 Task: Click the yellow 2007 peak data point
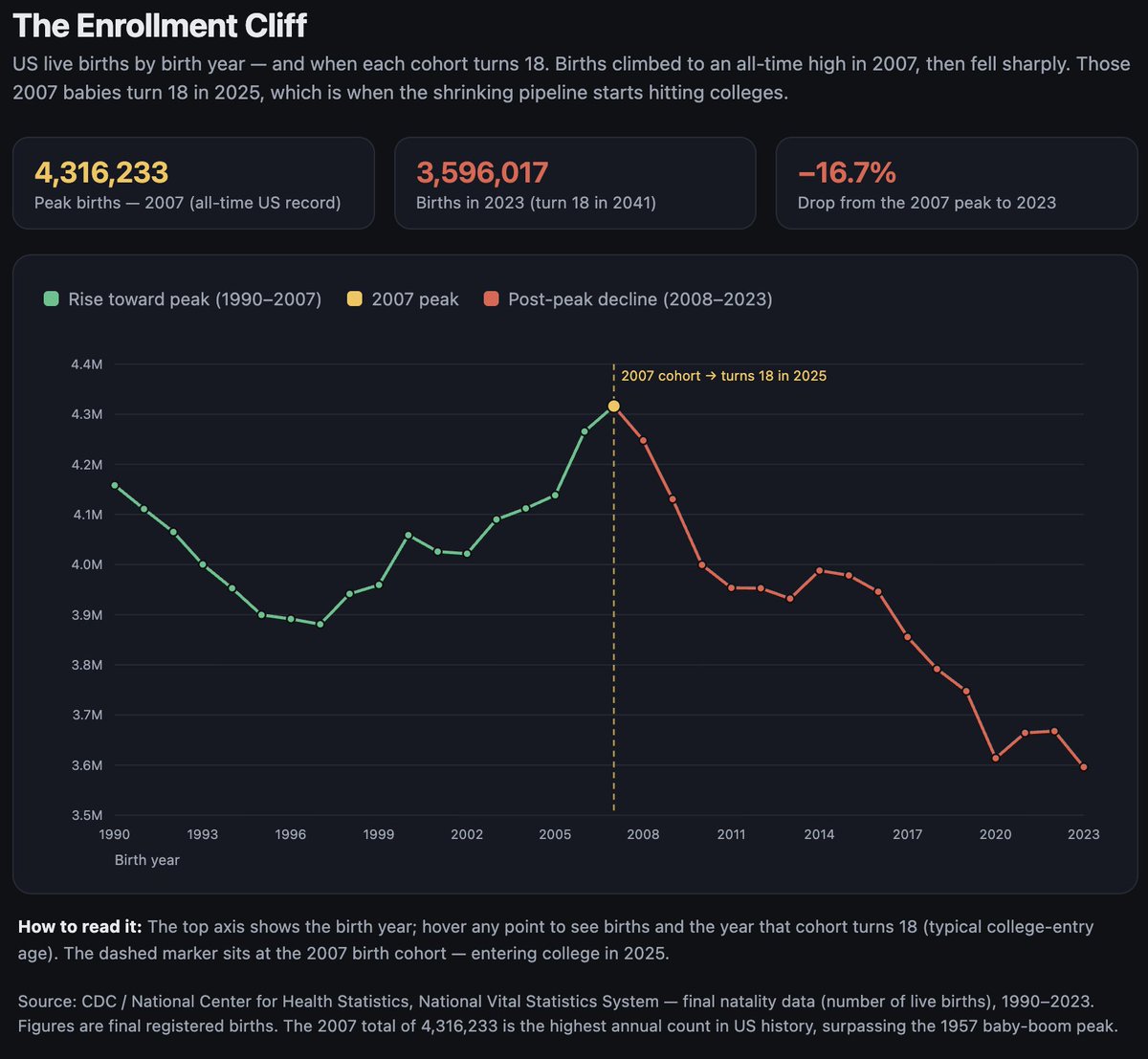[x=614, y=407]
